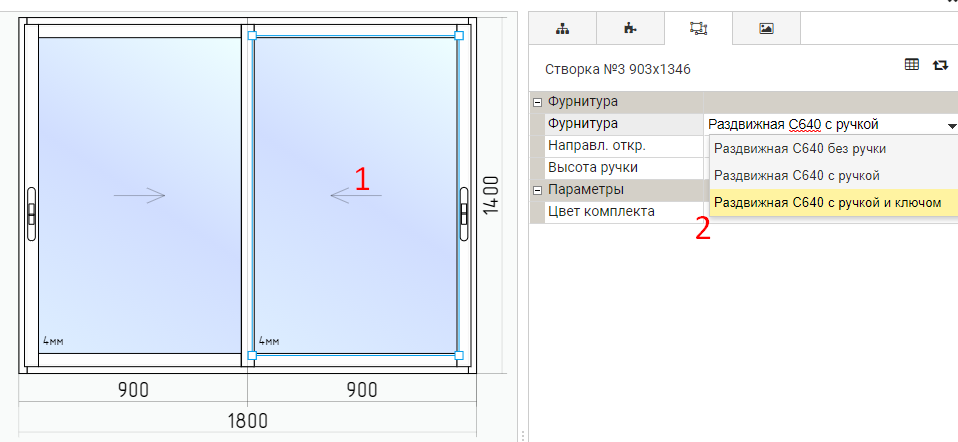Click the top-left selection handle of right sash
This screenshot has height=442, width=958.
point(252,36)
